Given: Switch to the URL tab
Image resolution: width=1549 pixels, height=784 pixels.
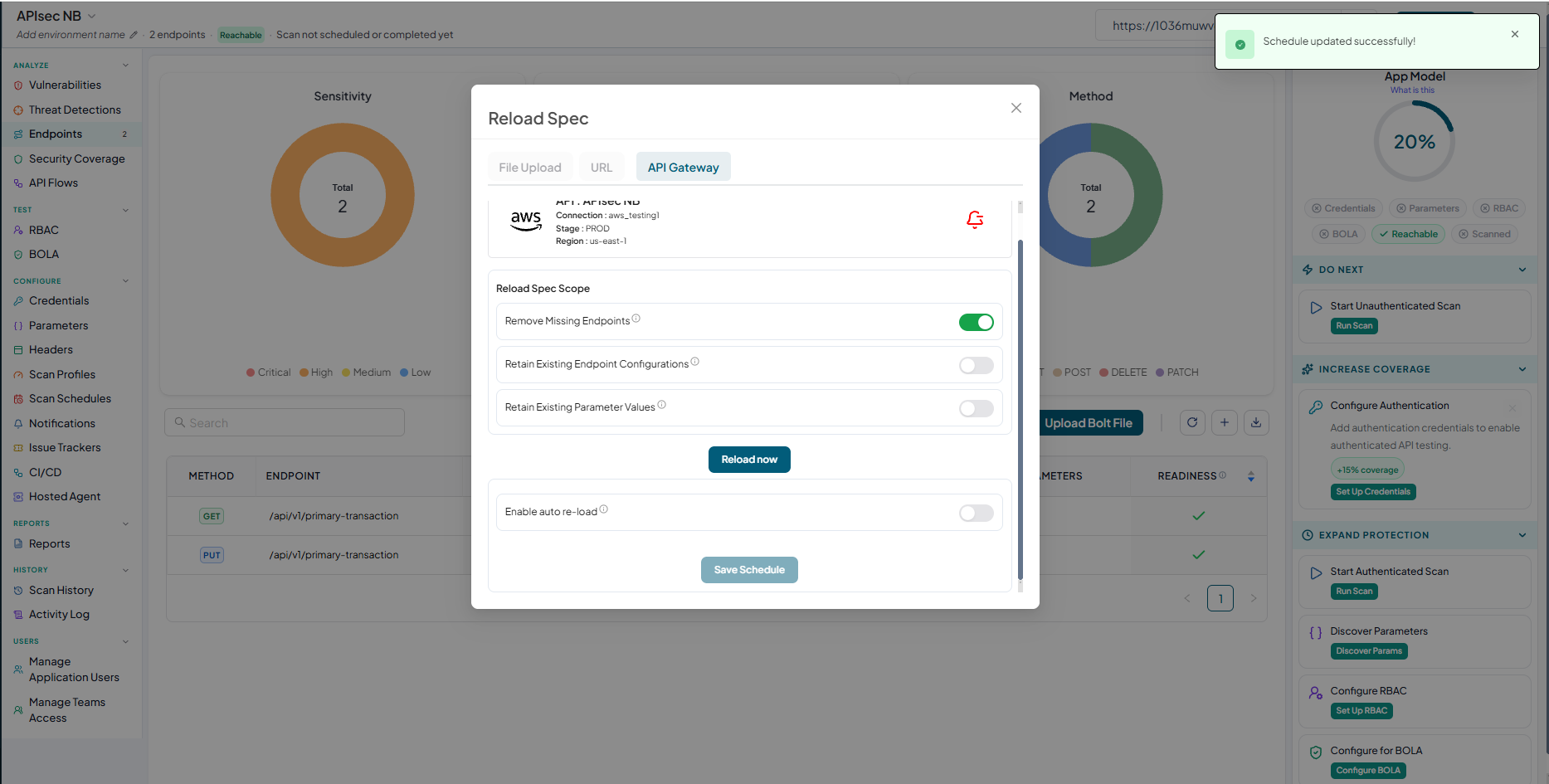Looking at the screenshot, I should point(602,167).
